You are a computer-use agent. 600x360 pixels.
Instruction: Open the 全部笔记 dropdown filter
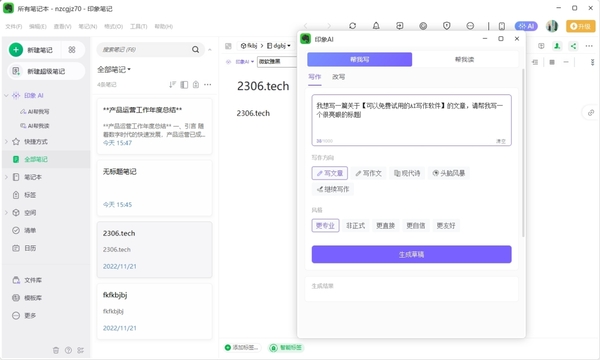tap(114, 70)
